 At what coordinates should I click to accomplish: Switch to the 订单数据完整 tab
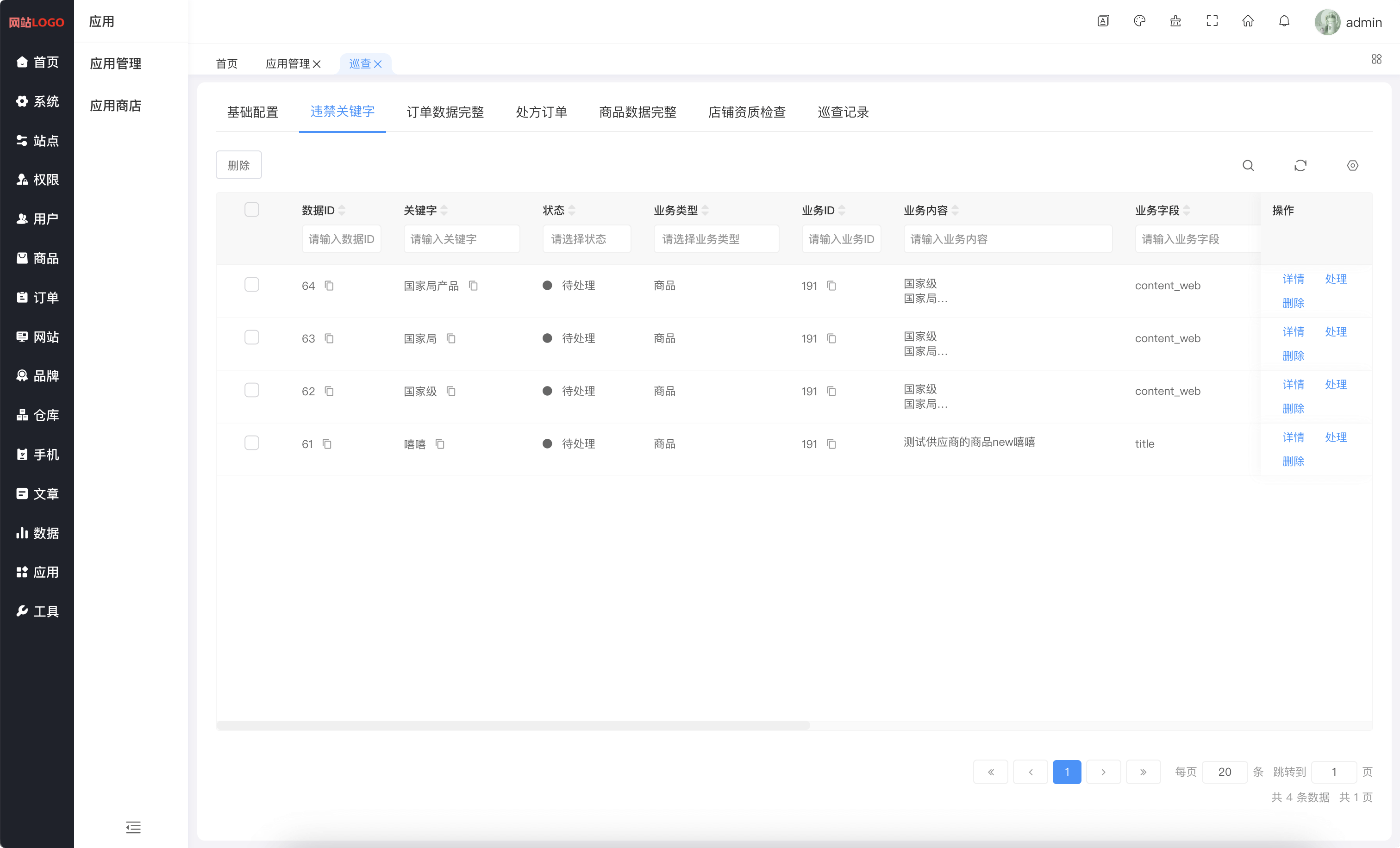[x=445, y=112]
